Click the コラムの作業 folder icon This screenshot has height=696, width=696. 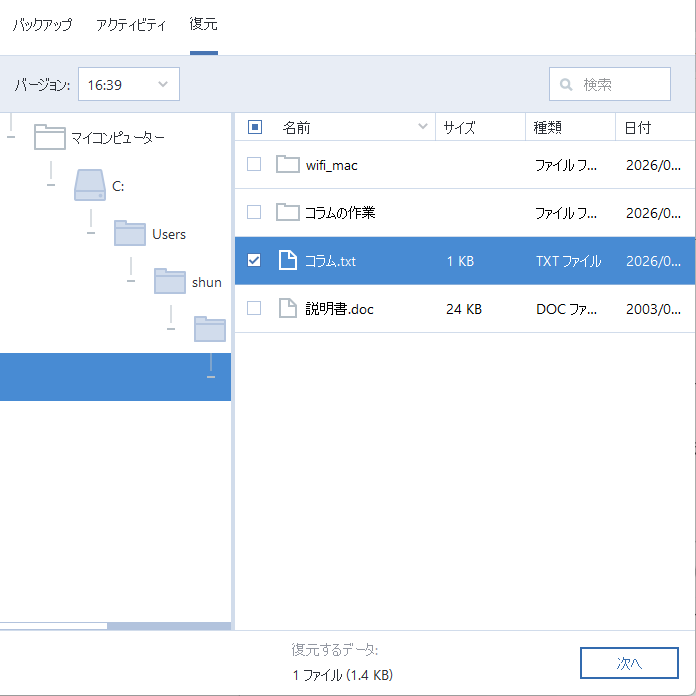tap(288, 212)
